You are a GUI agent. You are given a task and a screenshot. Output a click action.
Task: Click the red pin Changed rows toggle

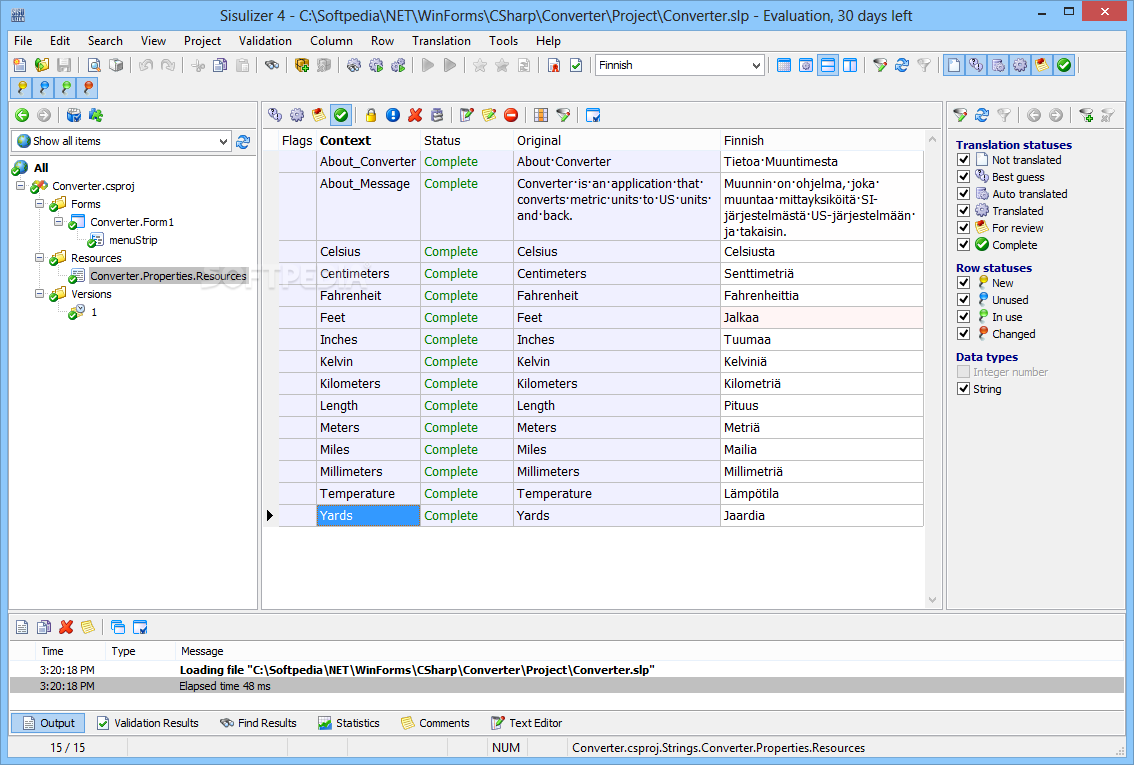point(88,87)
